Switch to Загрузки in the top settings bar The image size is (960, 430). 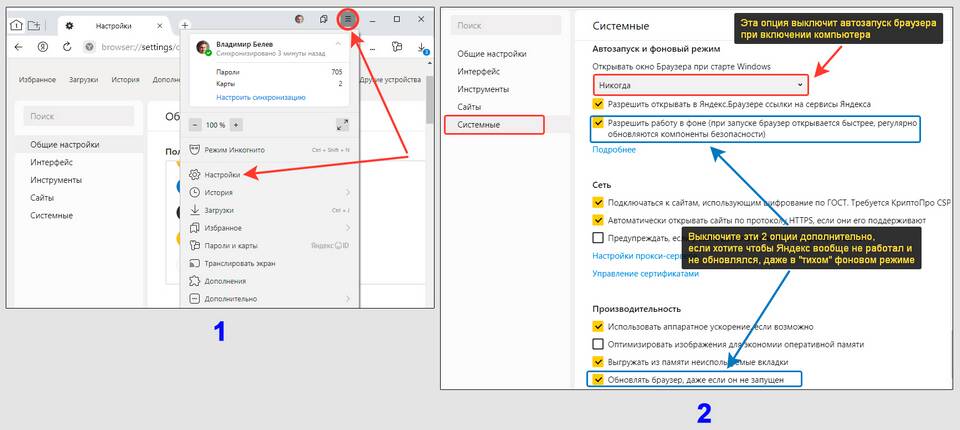(84, 80)
